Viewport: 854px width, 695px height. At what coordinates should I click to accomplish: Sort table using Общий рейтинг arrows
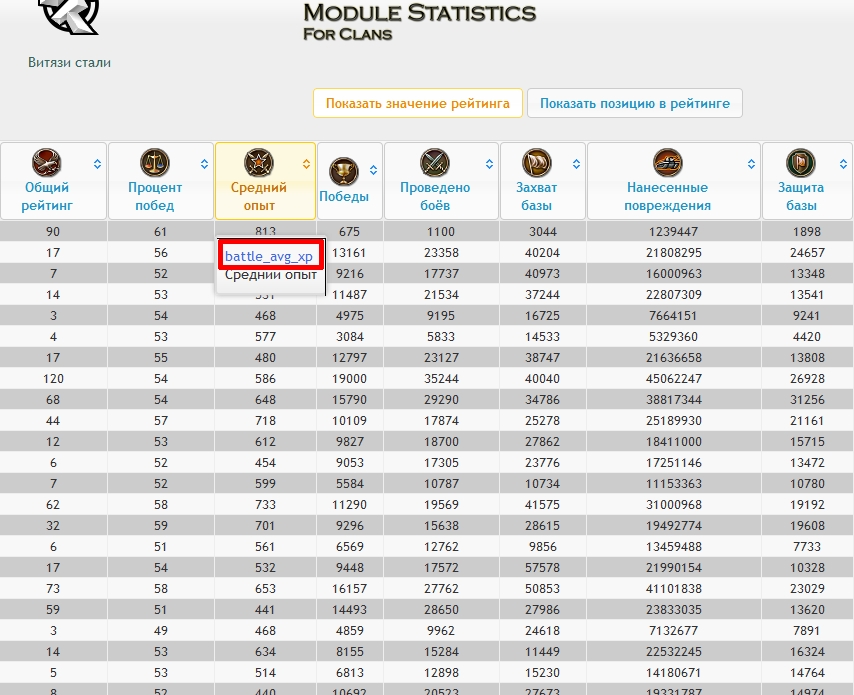(x=97, y=164)
